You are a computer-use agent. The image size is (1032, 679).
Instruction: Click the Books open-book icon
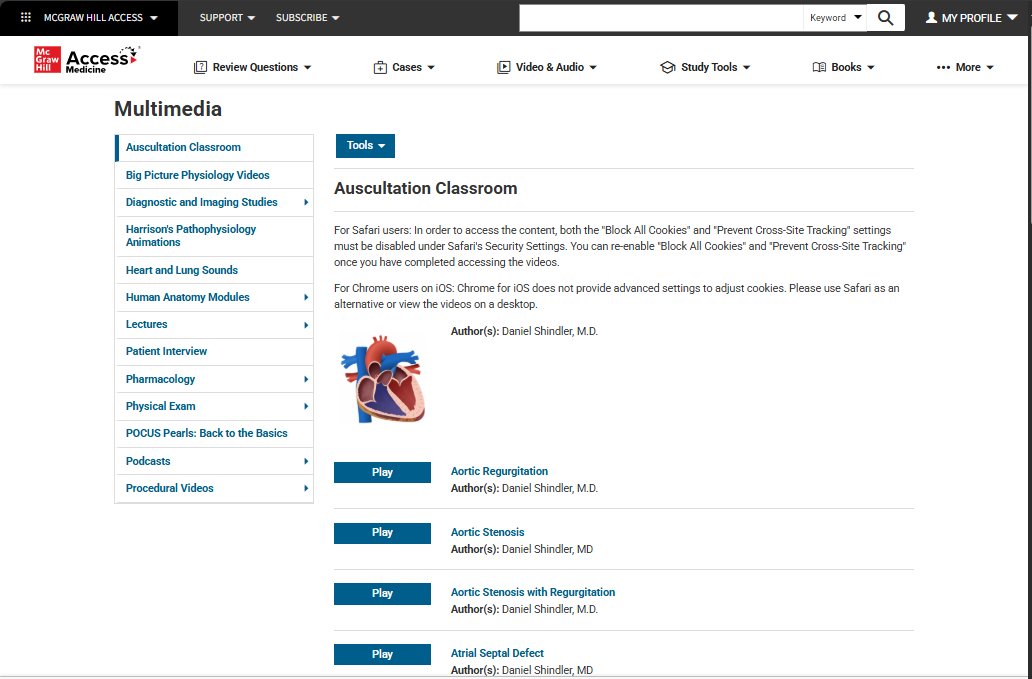pyautogui.click(x=819, y=67)
